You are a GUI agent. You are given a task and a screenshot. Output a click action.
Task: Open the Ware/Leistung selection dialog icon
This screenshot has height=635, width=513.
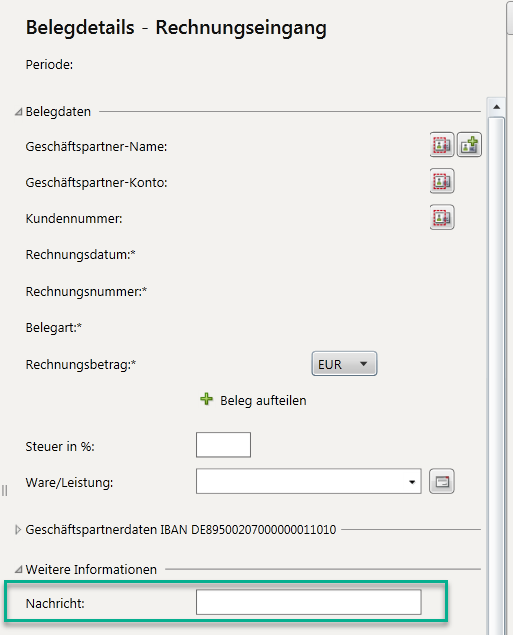point(442,482)
